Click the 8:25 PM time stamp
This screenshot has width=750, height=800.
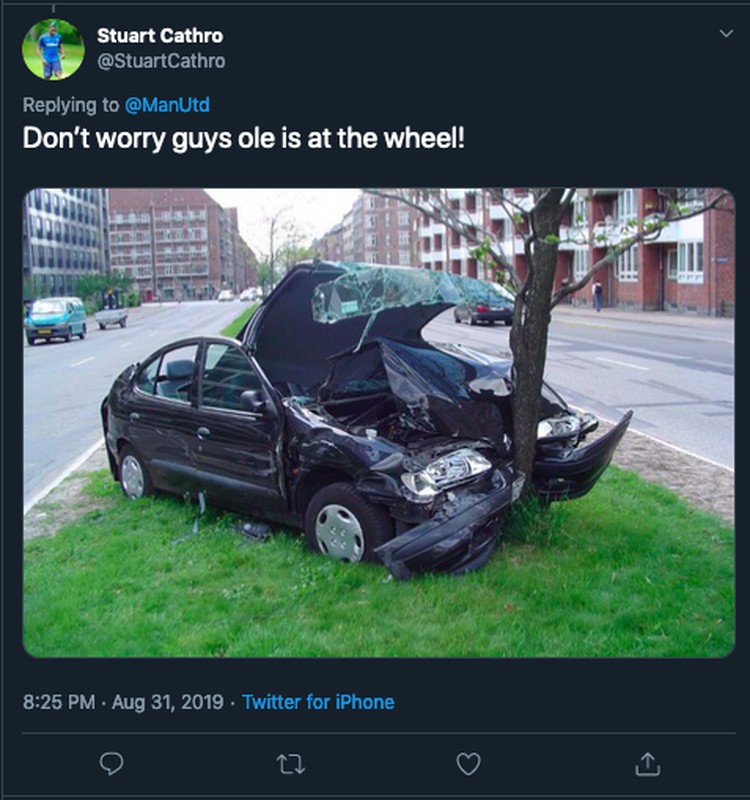(x=59, y=702)
